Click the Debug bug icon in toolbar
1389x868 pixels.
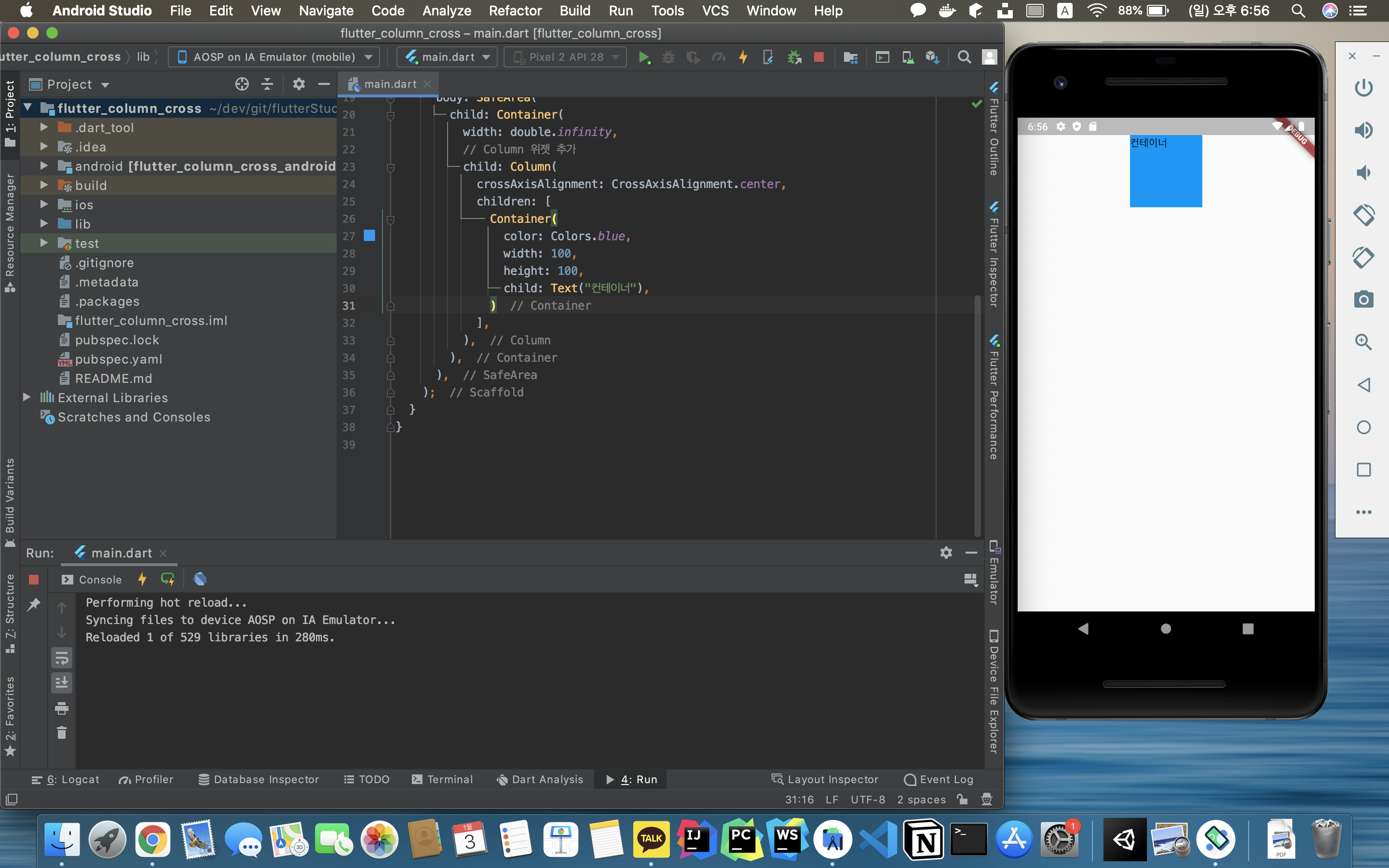pos(668,57)
